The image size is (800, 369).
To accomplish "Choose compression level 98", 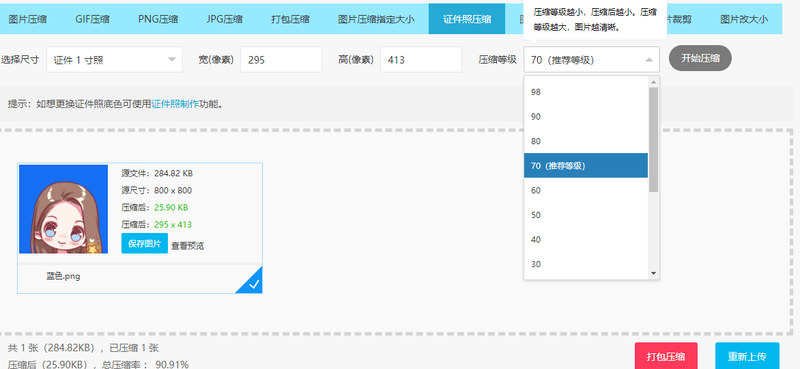I will pyautogui.click(x=586, y=92).
